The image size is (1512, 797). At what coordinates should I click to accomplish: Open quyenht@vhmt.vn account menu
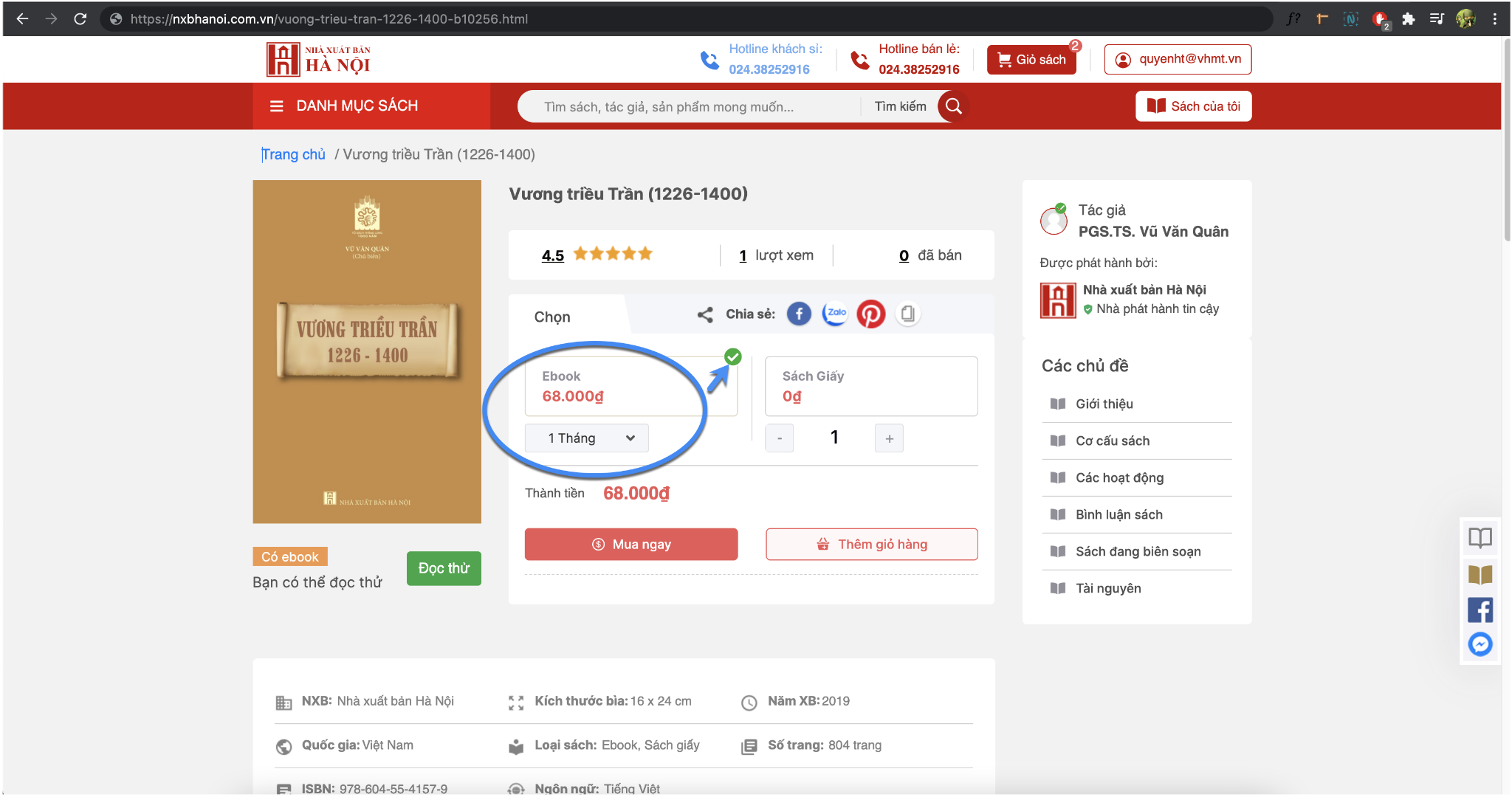tap(1178, 59)
